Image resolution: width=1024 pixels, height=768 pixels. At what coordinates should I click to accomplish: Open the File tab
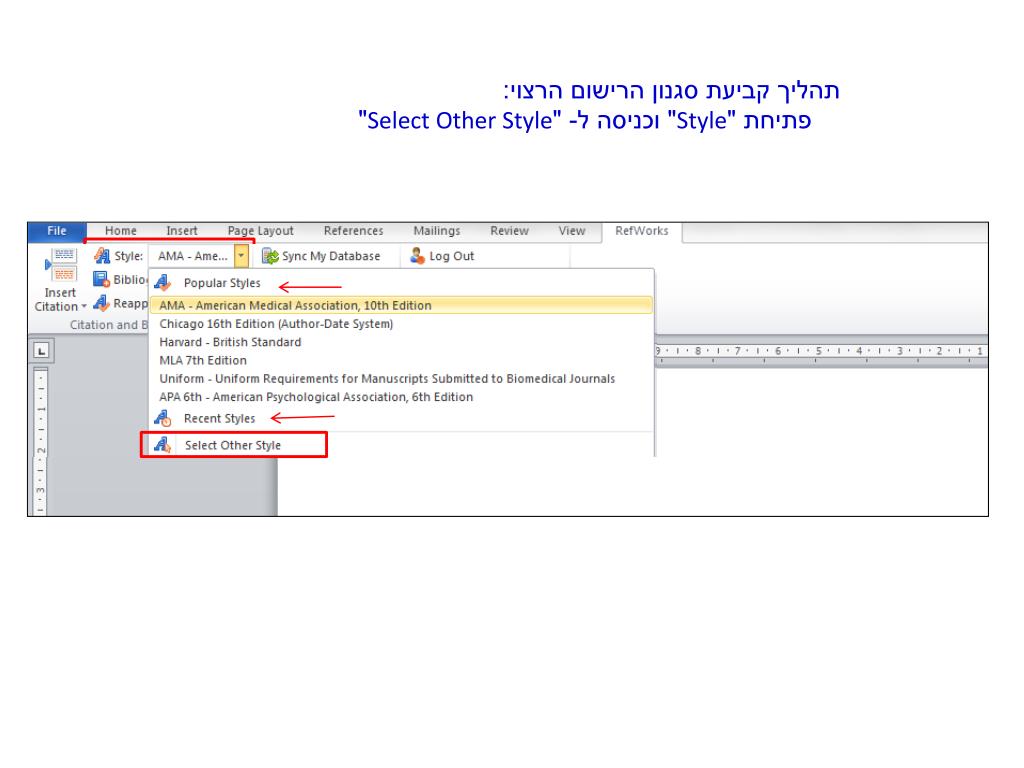point(57,231)
